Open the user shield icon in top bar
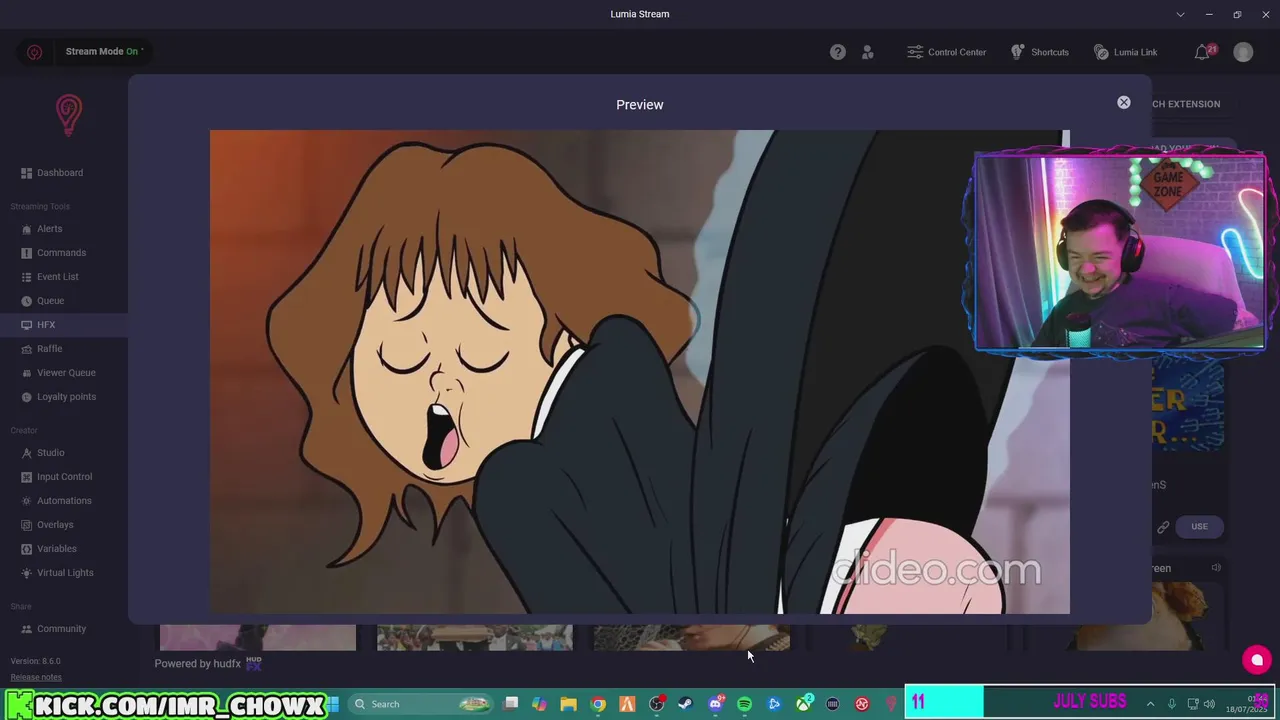Image resolution: width=1280 pixels, height=720 pixels. [x=868, y=52]
